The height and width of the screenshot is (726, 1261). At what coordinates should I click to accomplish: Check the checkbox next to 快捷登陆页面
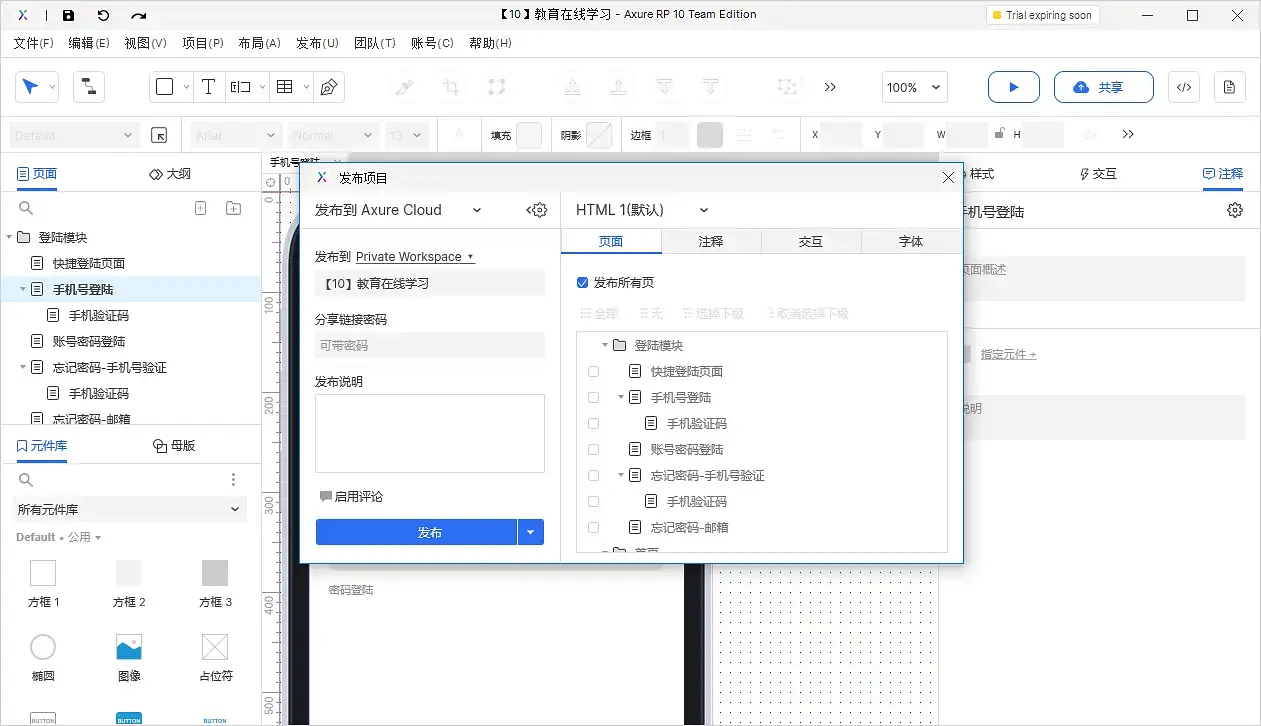(x=594, y=371)
